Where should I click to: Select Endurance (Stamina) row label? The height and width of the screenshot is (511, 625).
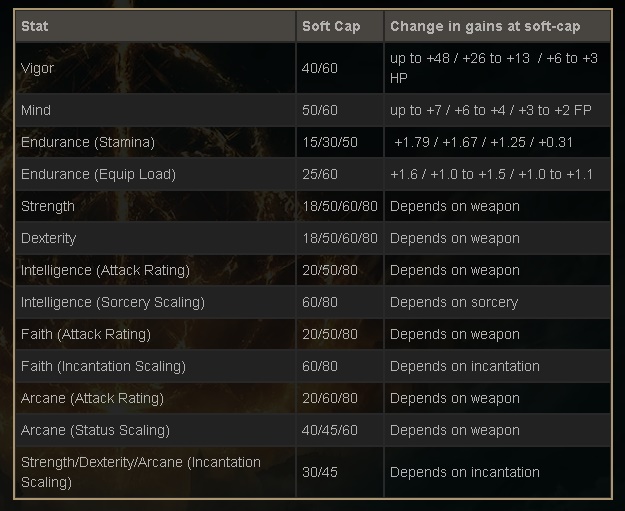coord(88,142)
